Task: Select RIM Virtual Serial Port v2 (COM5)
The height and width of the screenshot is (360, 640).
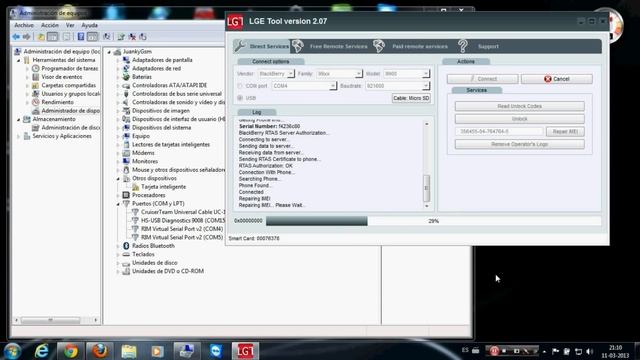Action: 182,237
